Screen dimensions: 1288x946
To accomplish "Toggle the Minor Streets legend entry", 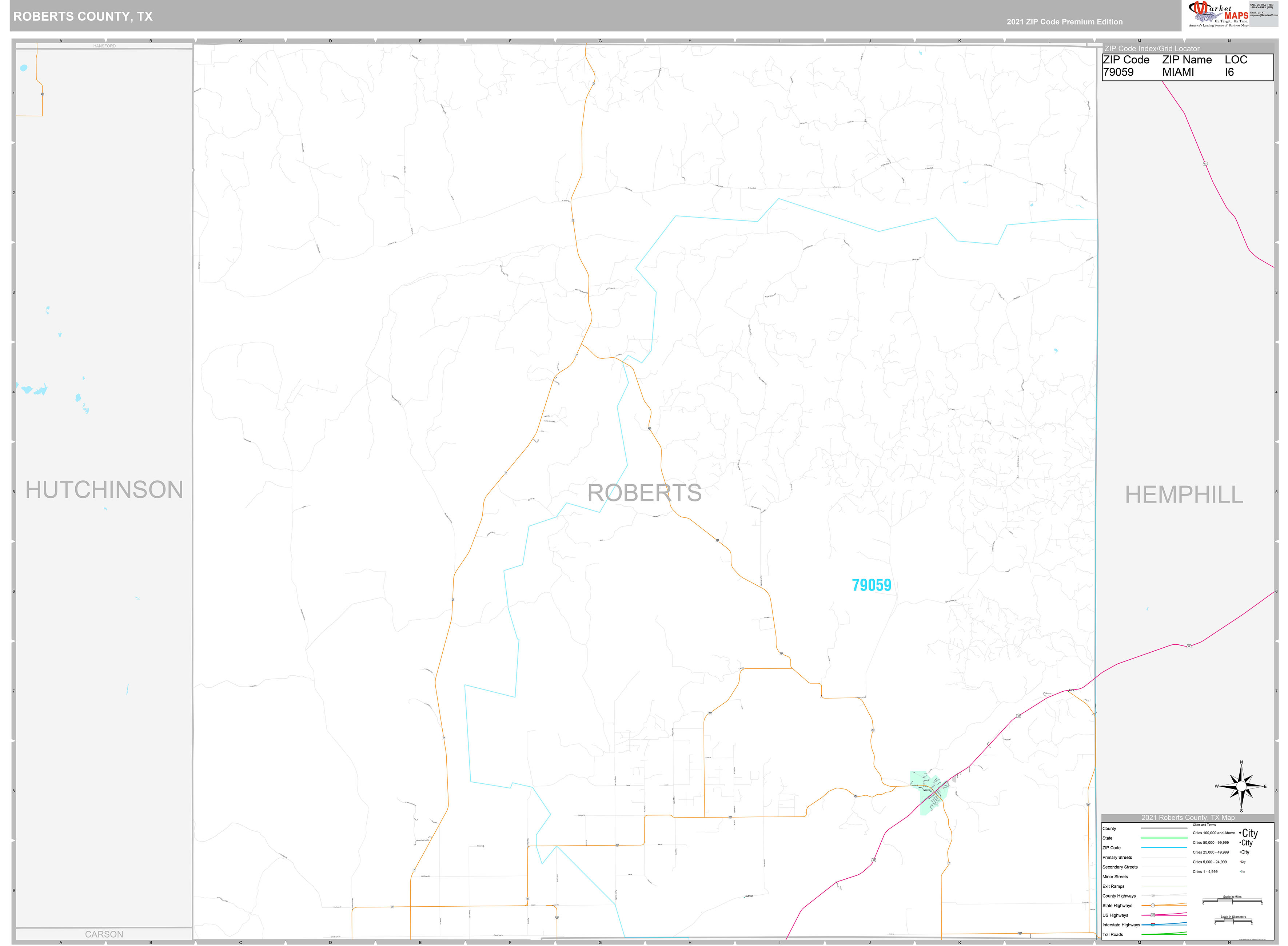I will point(1114,877).
